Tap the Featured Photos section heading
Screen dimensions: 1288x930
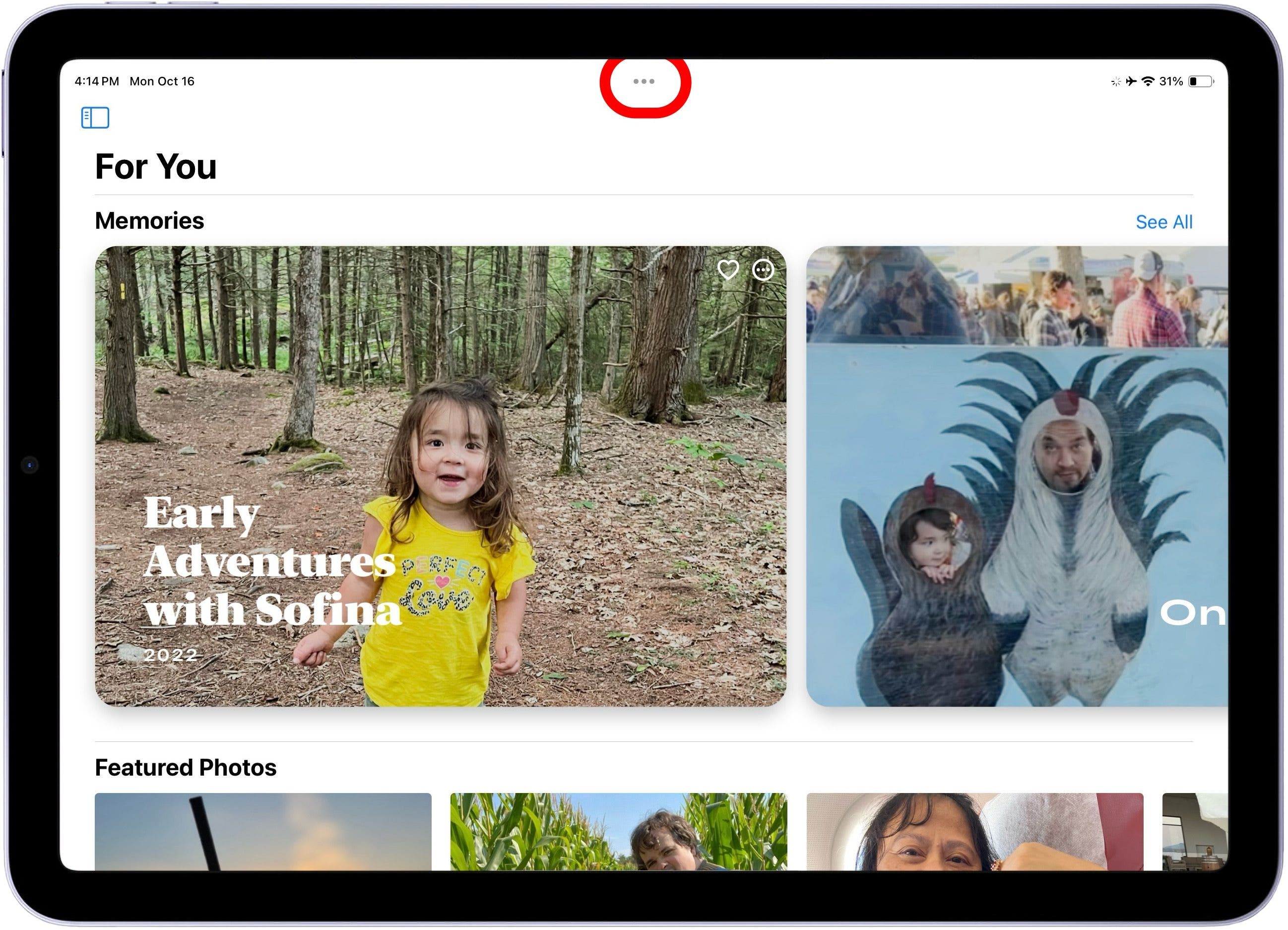[186, 768]
